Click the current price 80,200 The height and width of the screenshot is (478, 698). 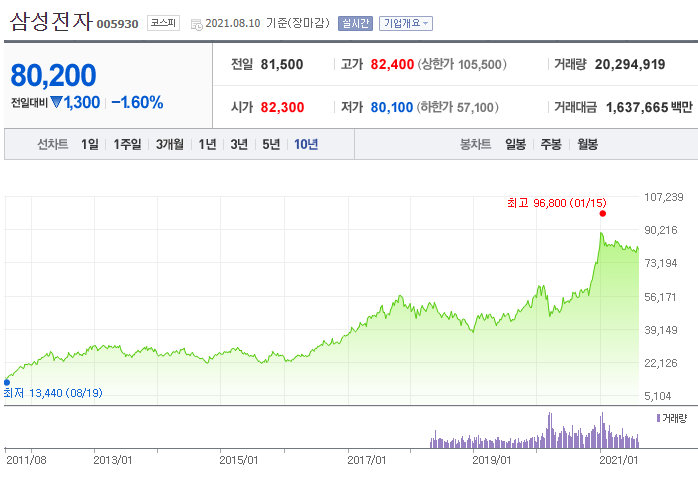pos(53,75)
